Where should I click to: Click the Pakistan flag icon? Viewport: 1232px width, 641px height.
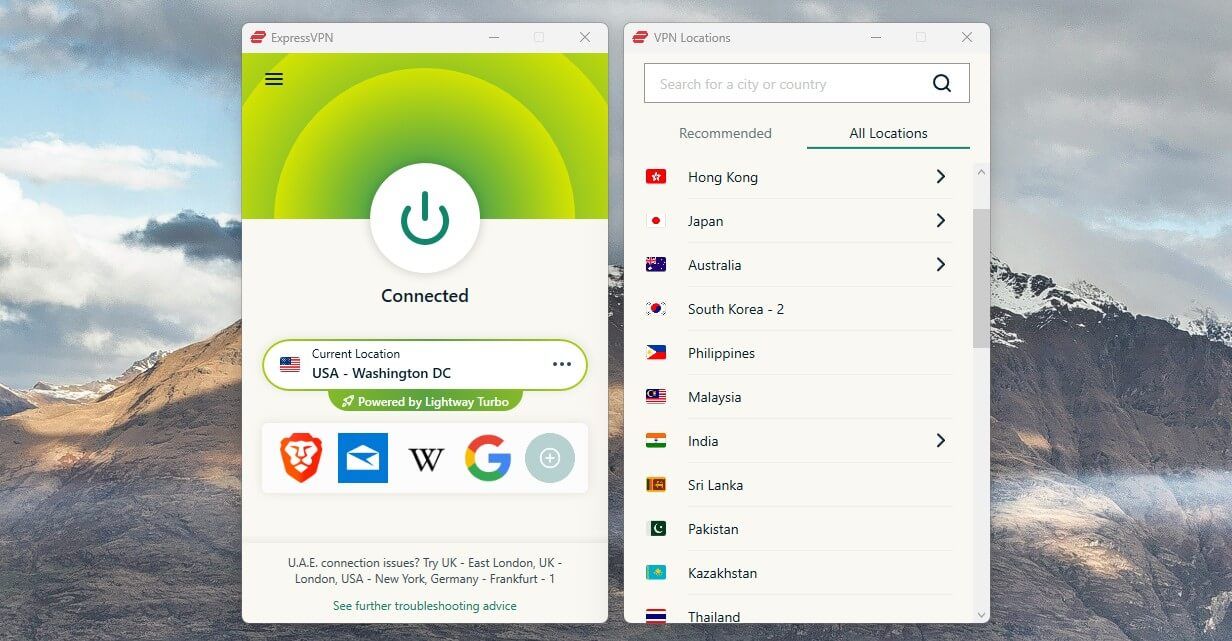point(656,529)
